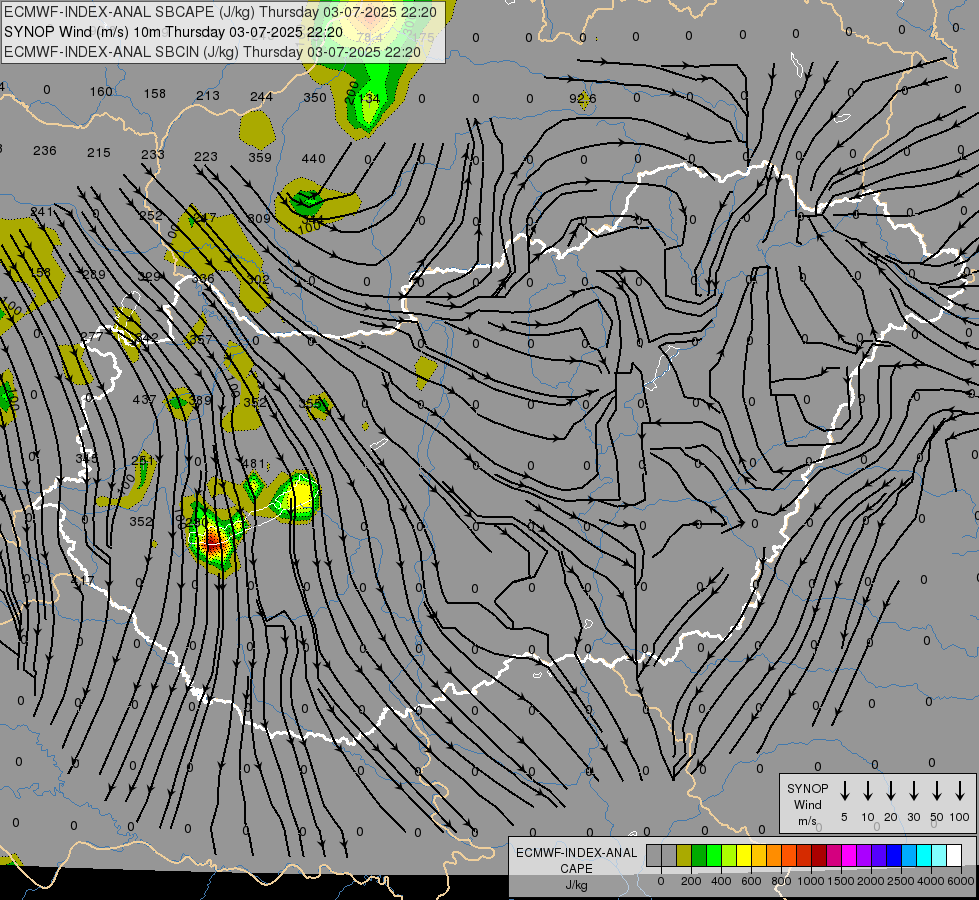Click the SYNOP Wind 10m header line
The image size is (979, 900).
(x=173, y=32)
